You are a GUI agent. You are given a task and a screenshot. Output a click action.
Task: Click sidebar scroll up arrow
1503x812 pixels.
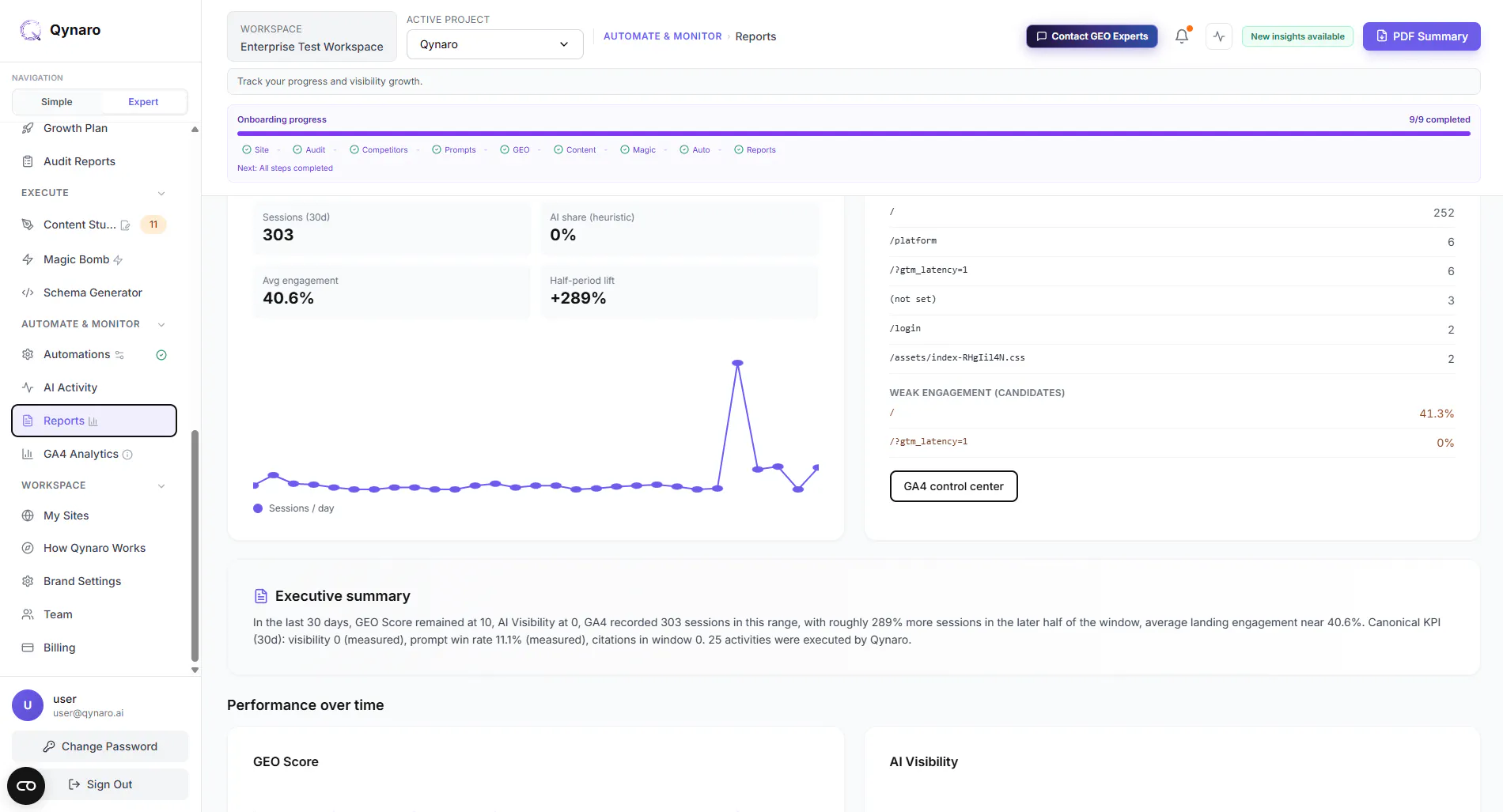(195, 129)
